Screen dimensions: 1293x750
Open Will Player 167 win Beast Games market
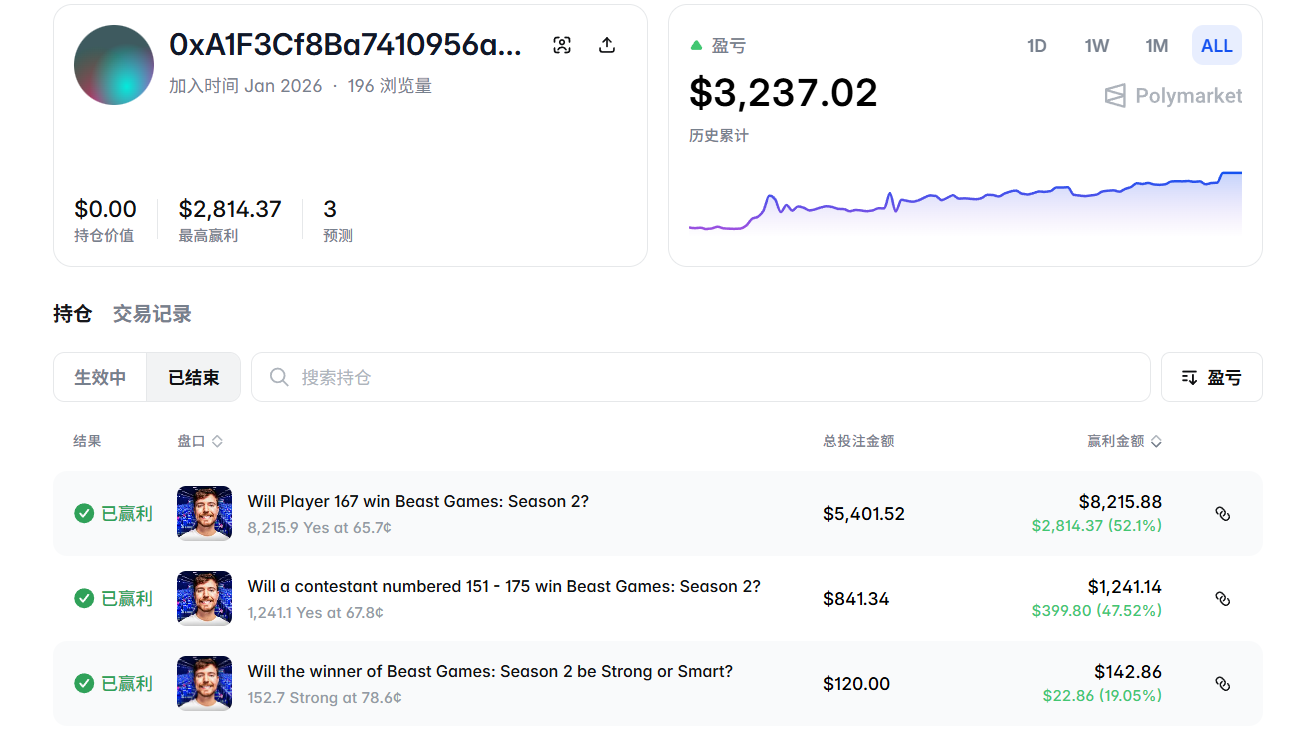(x=418, y=502)
